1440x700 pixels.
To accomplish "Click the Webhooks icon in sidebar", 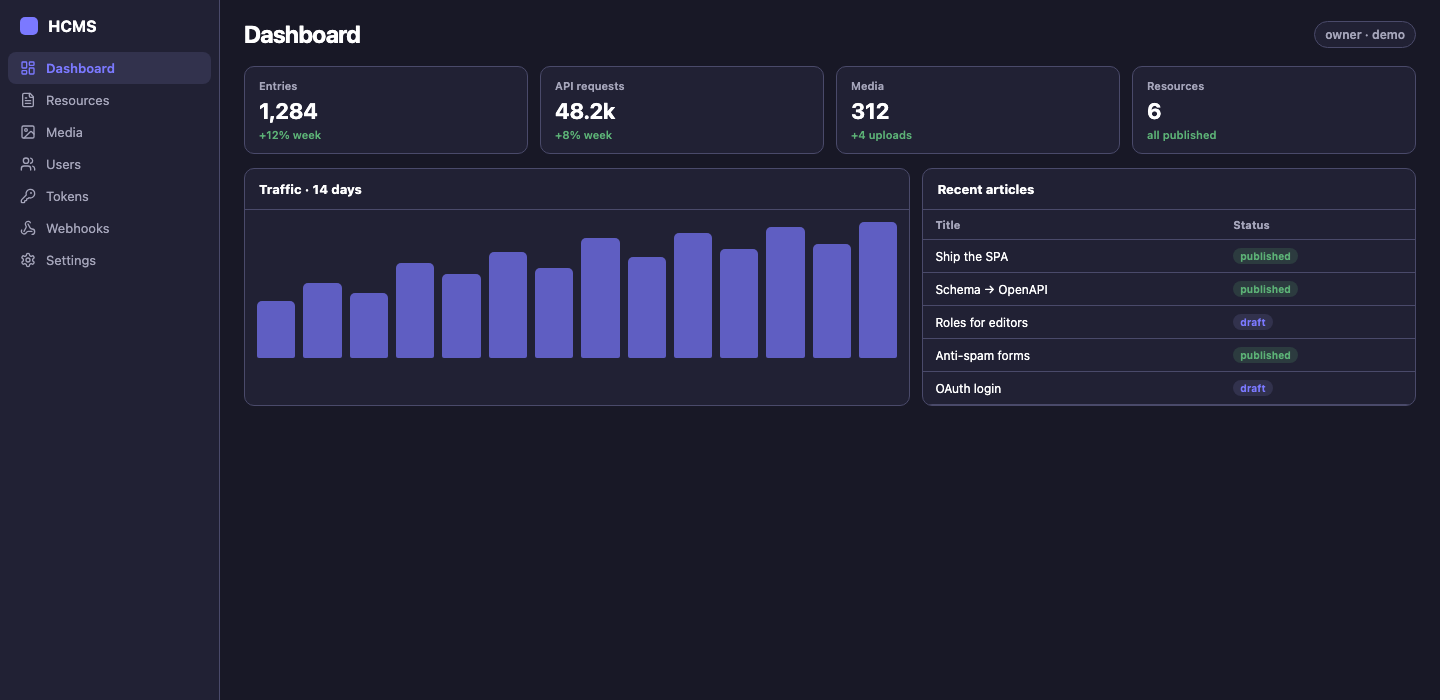I will (28, 228).
